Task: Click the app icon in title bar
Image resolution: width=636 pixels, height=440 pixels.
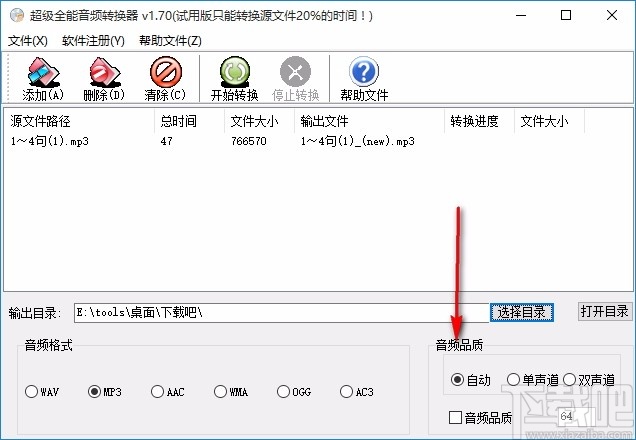Action: (x=17, y=15)
